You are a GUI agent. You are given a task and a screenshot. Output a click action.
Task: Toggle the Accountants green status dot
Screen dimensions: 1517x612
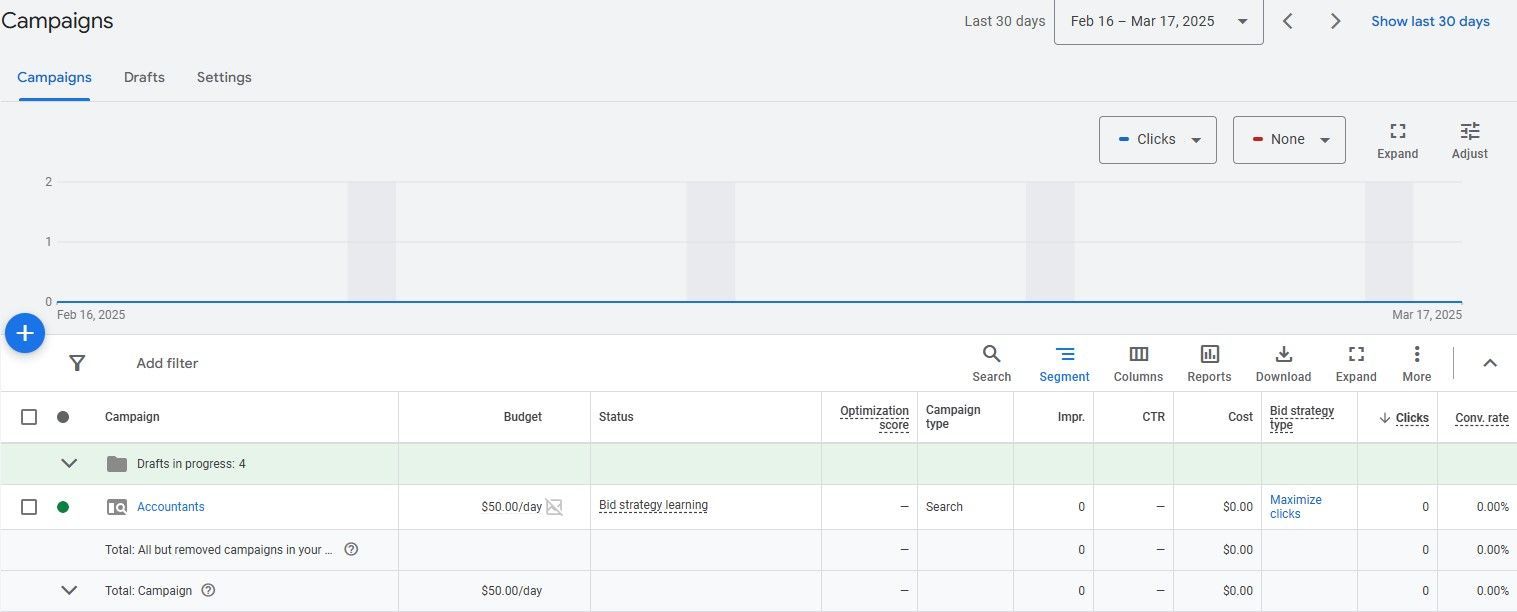pos(63,507)
